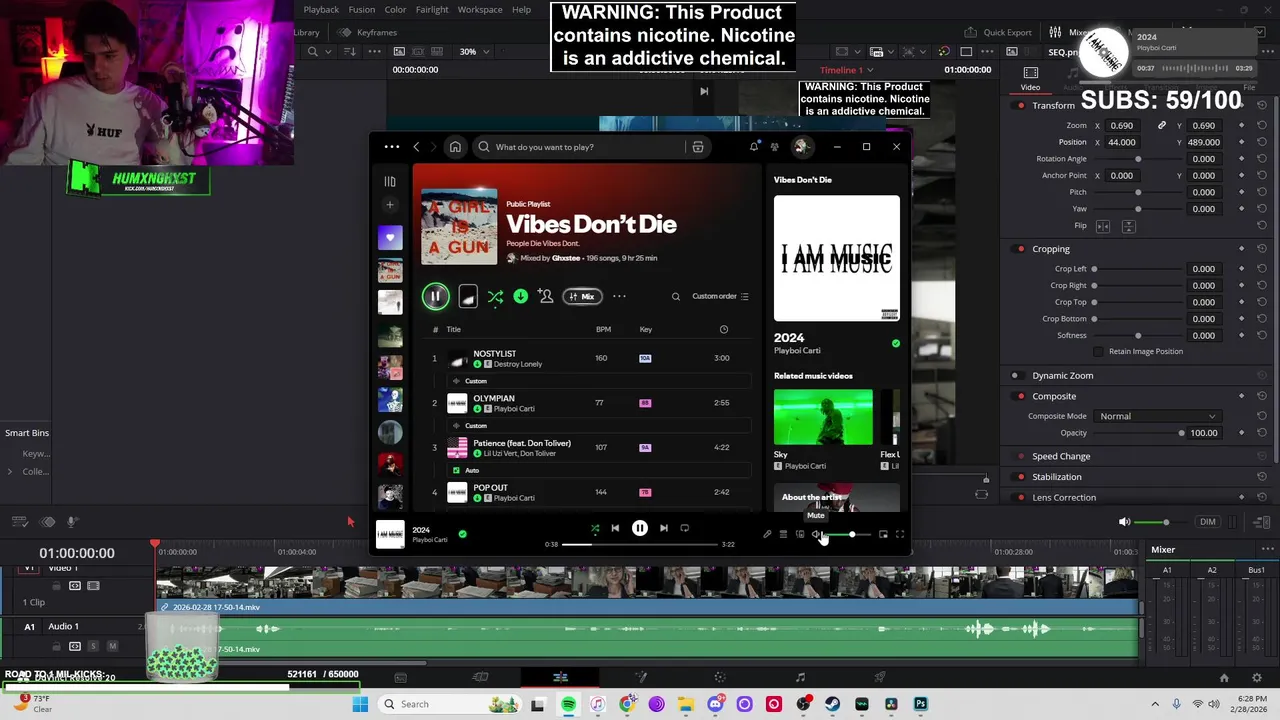1280x720 pixels.
Task: Open the Fusion menu in DaVinci Resolve
Action: tap(362, 10)
